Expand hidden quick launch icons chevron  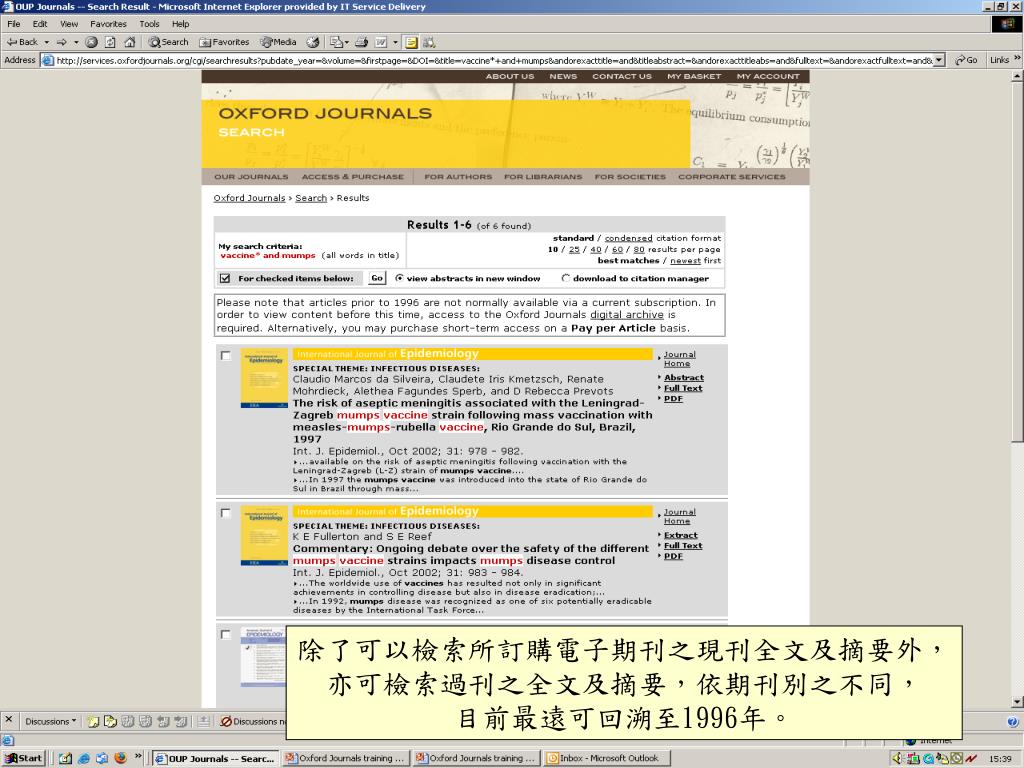[x=138, y=757]
